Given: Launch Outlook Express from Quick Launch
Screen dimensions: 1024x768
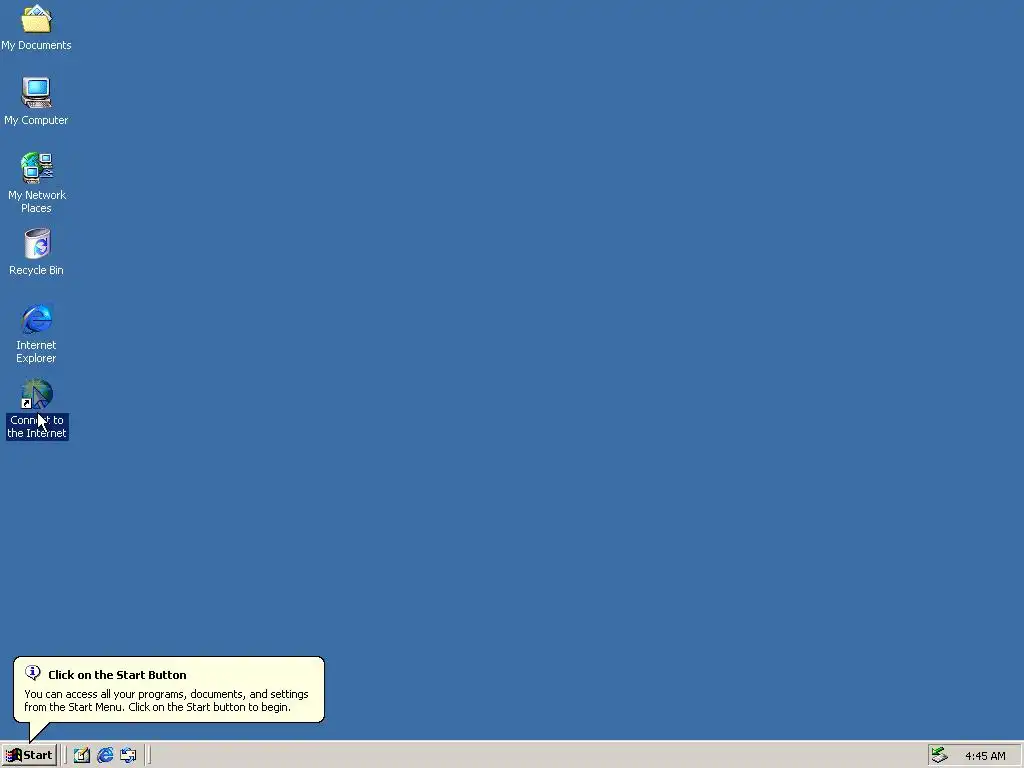Looking at the screenshot, I should pos(128,755).
